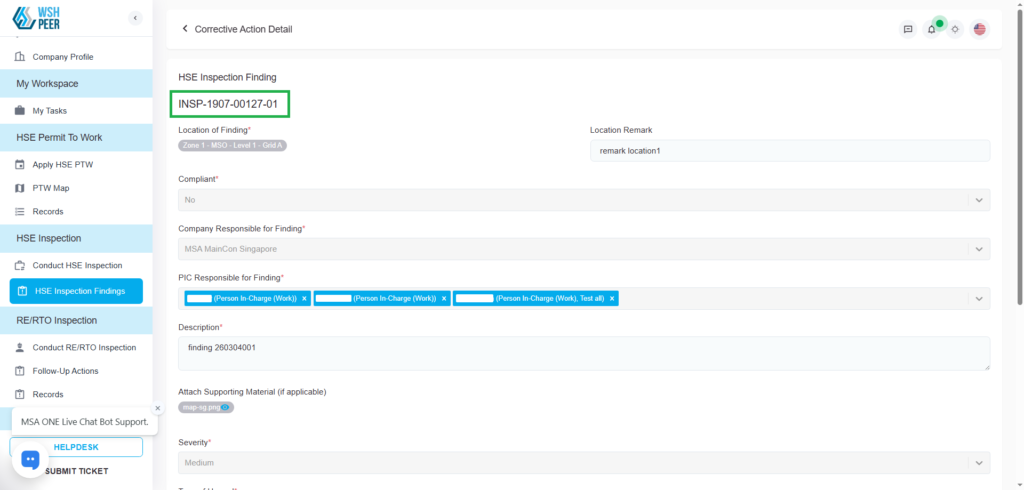Click the HELPDESK button
The height and width of the screenshot is (490, 1024).
(x=76, y=447)
